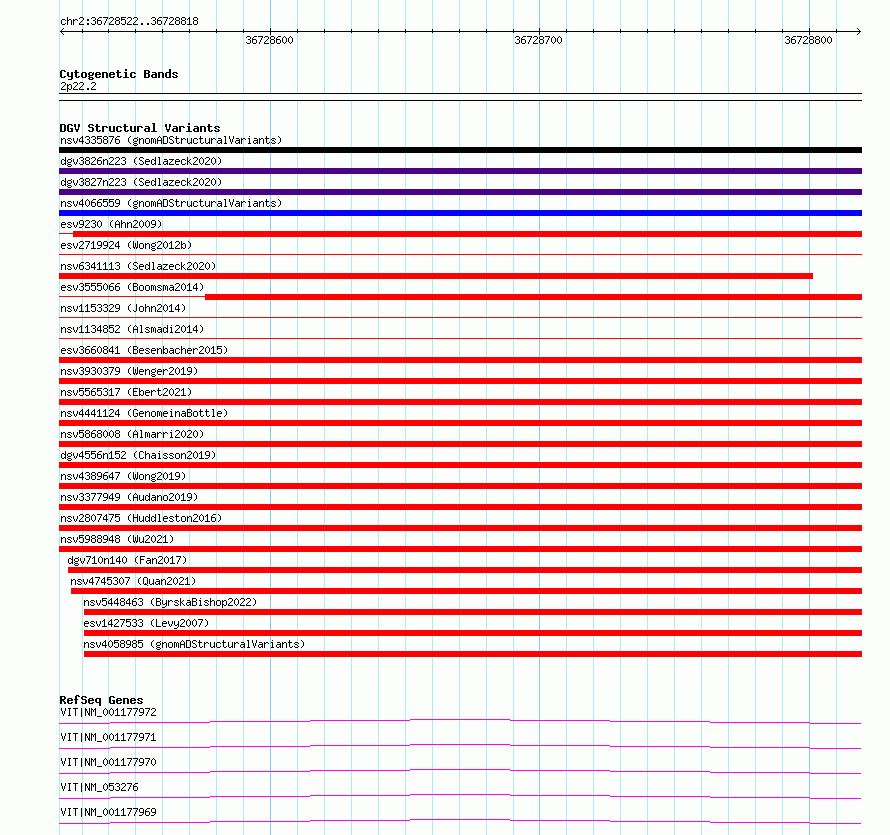Open variant nsv3930379 (Wenger2019)
The image size is (890, 835).
coord(129,371)
